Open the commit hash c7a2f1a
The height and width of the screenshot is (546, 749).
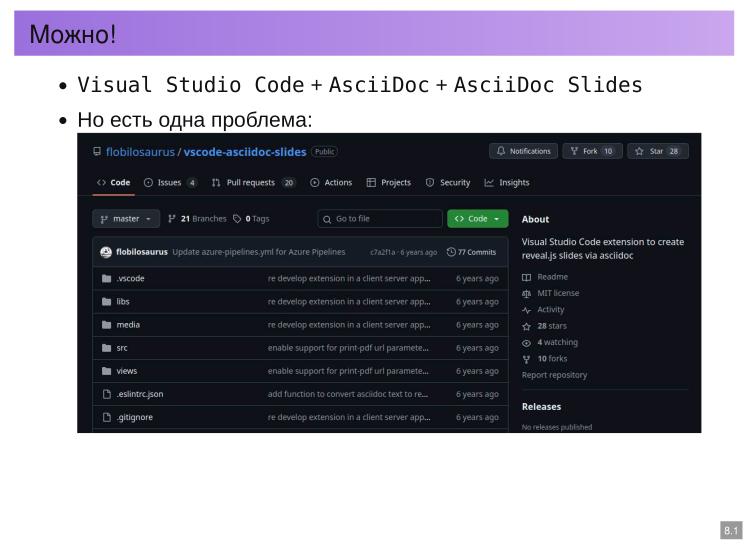coord(383,252)
